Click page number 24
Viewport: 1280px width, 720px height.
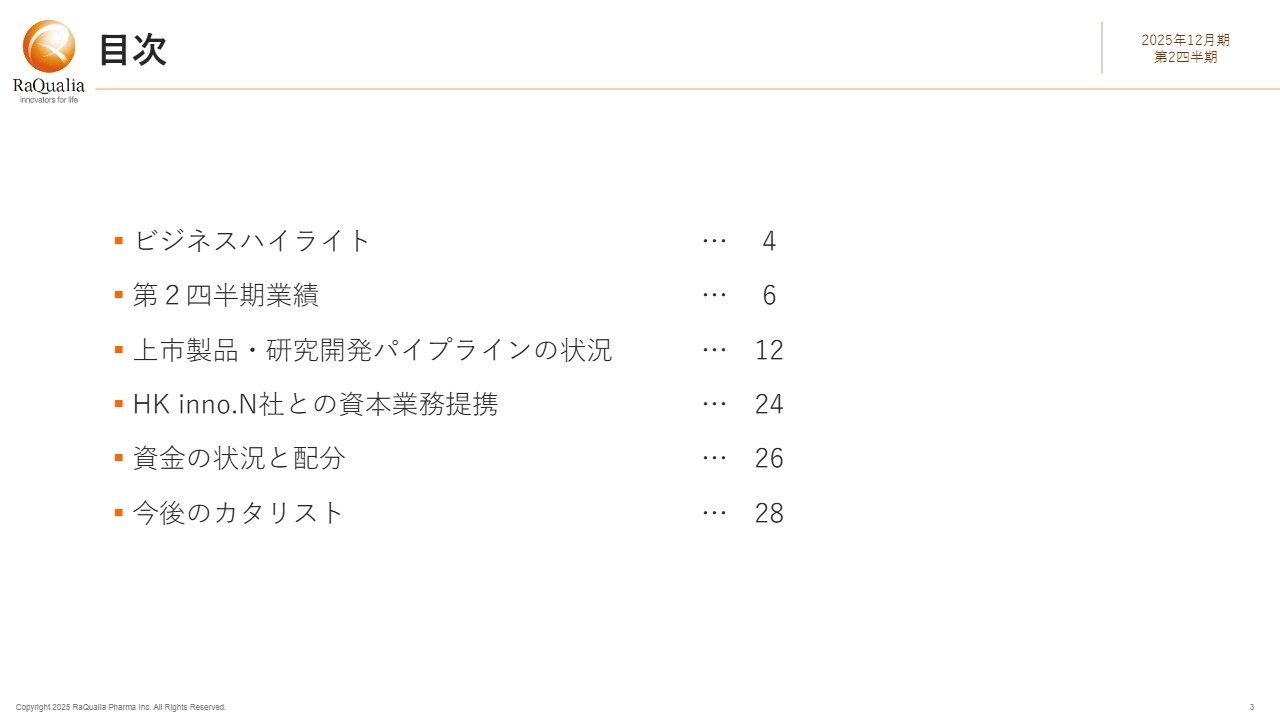769,404
